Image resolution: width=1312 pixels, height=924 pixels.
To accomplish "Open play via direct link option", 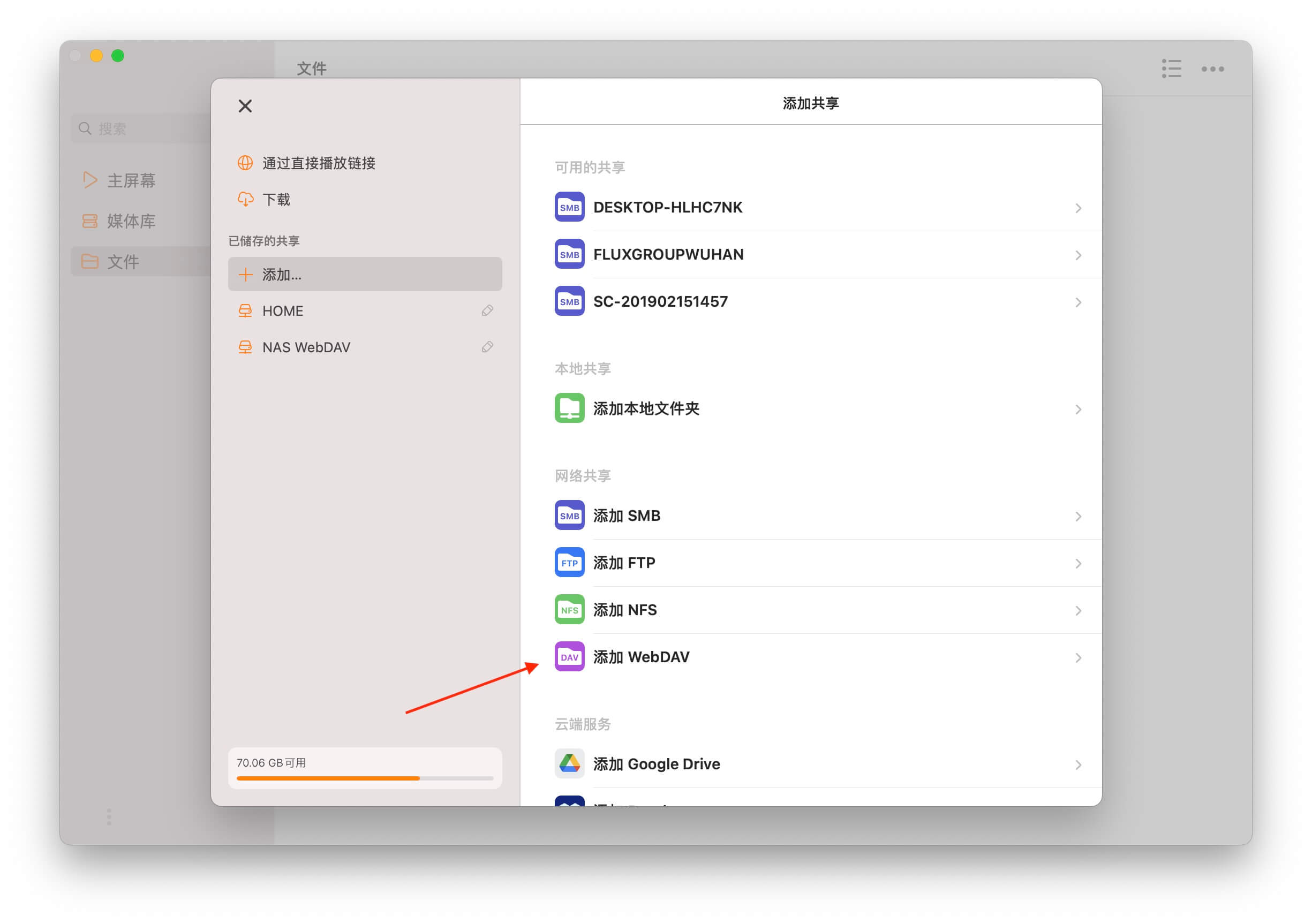I will pyautogui.click(x=318, y=163).
